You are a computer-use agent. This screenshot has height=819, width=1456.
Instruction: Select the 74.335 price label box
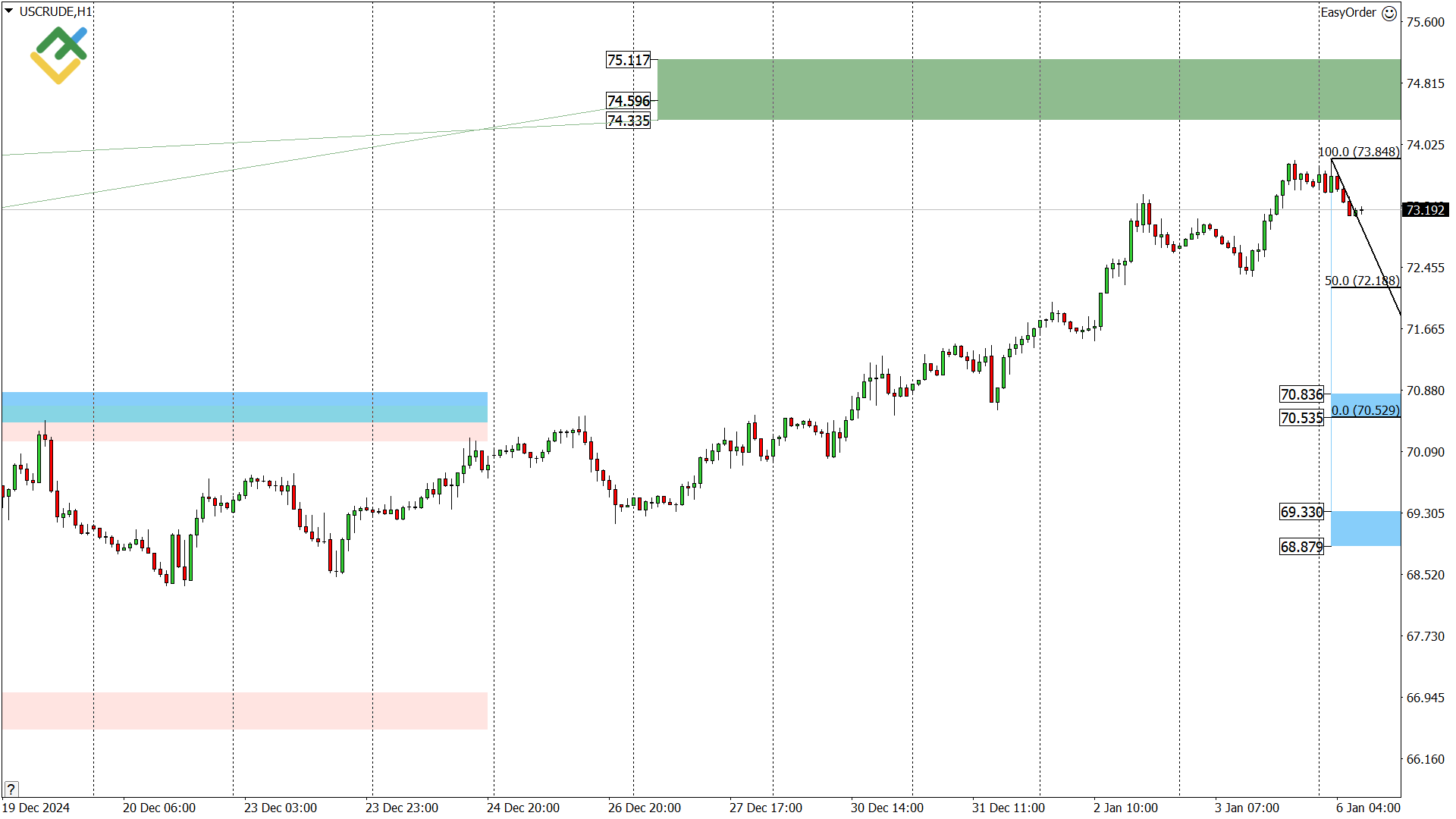pyautogui.click(x=628, y=121)
